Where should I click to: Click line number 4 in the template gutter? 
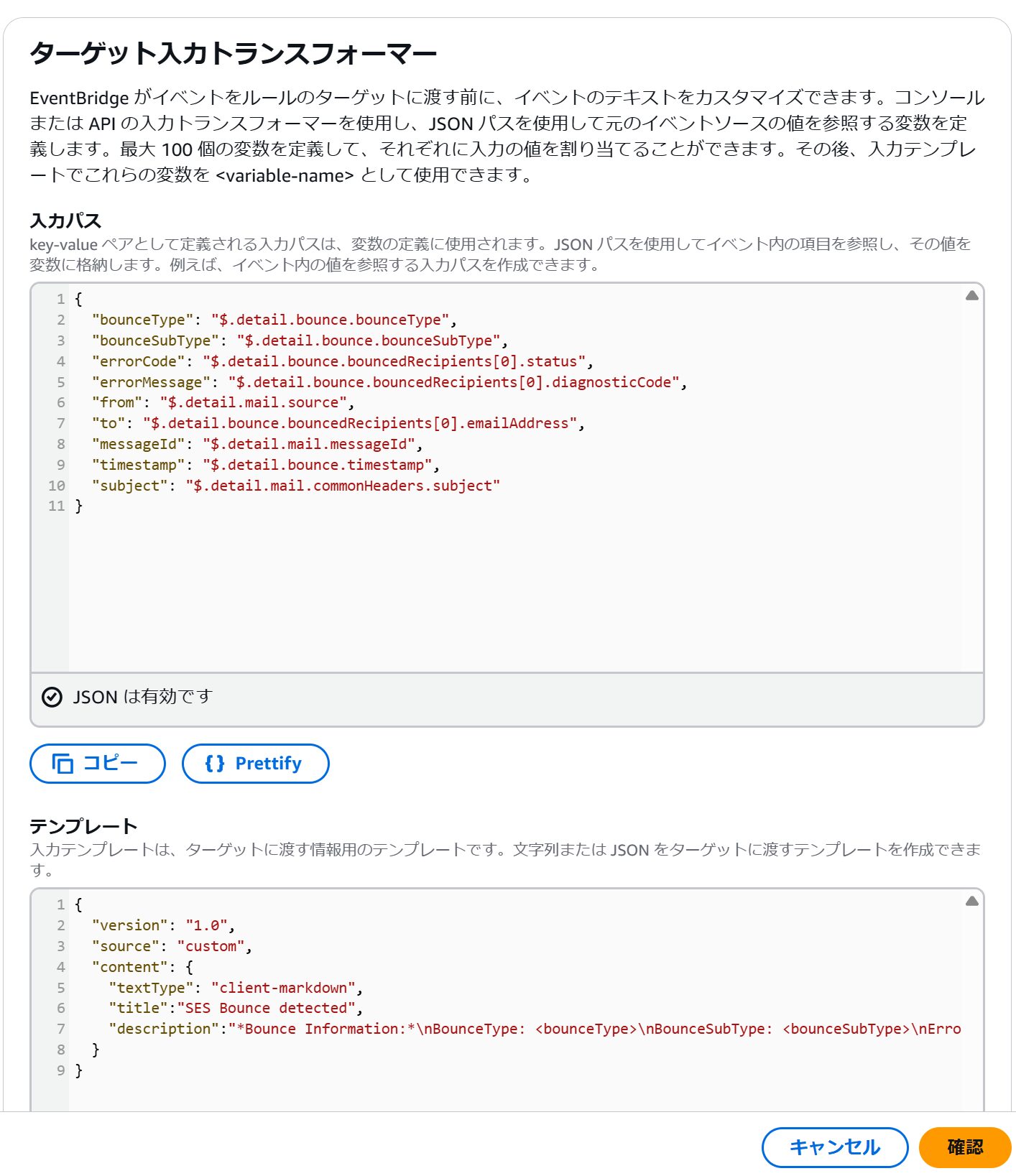click(60, 967)
